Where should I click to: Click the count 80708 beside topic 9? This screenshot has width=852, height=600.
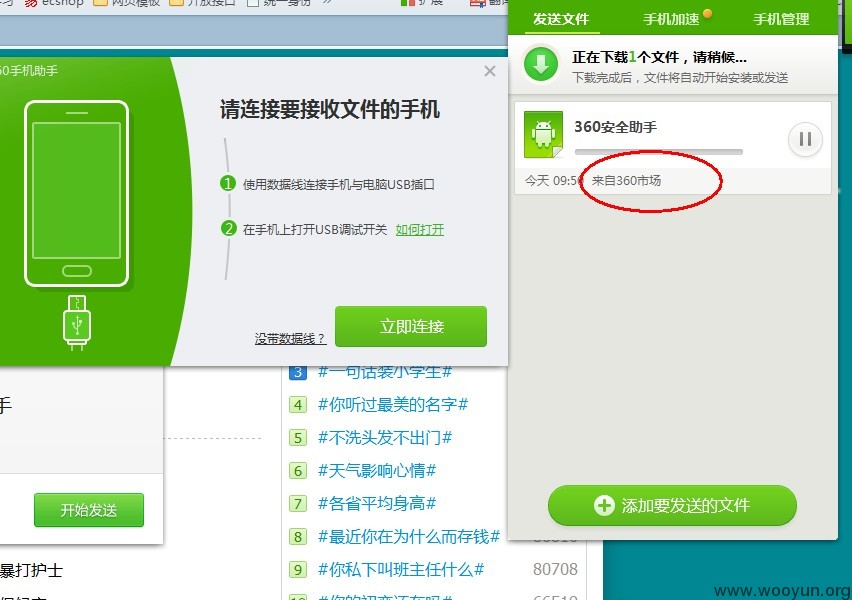coord(555,569)
